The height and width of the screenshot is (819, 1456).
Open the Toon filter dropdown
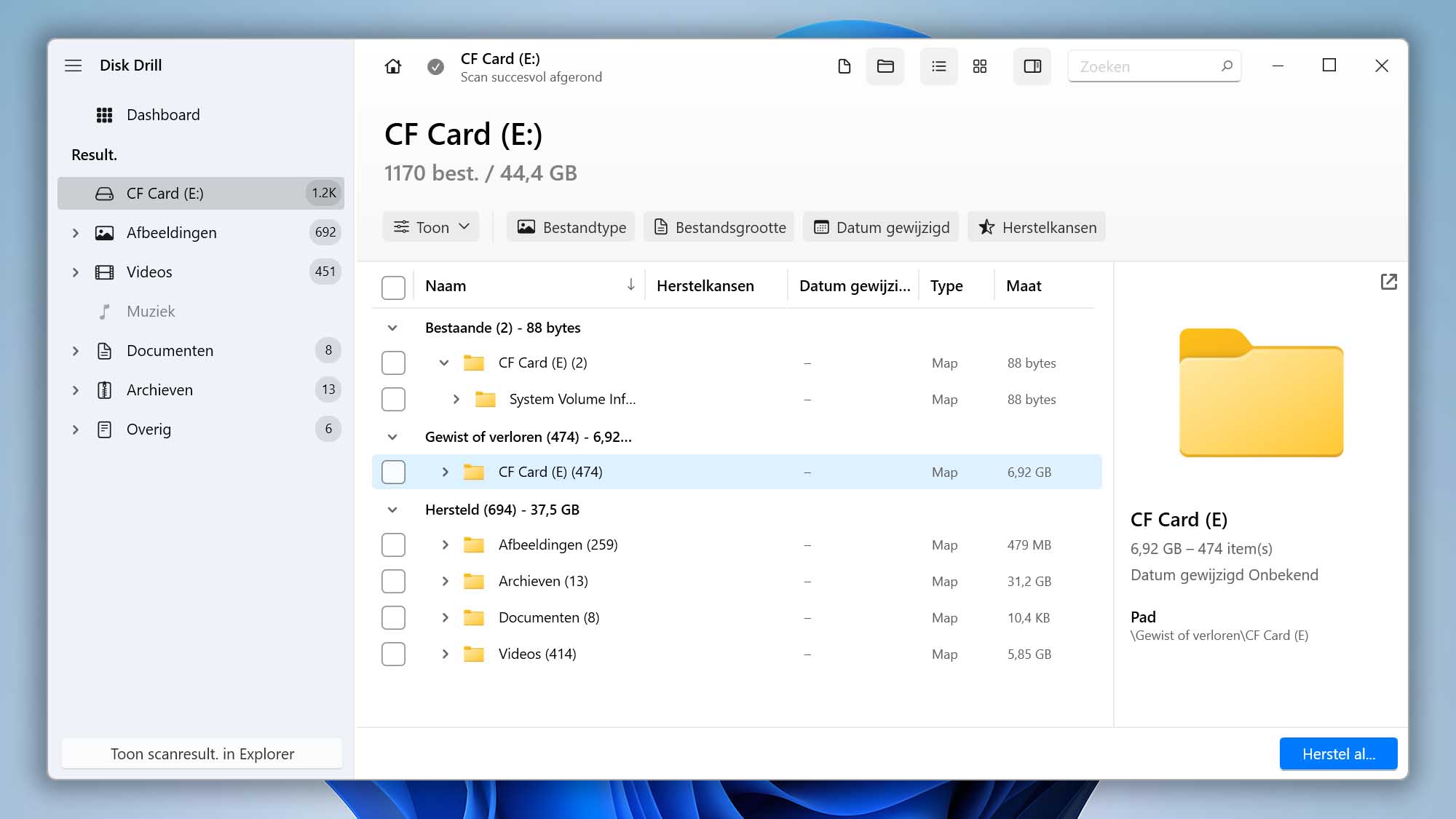431,226
